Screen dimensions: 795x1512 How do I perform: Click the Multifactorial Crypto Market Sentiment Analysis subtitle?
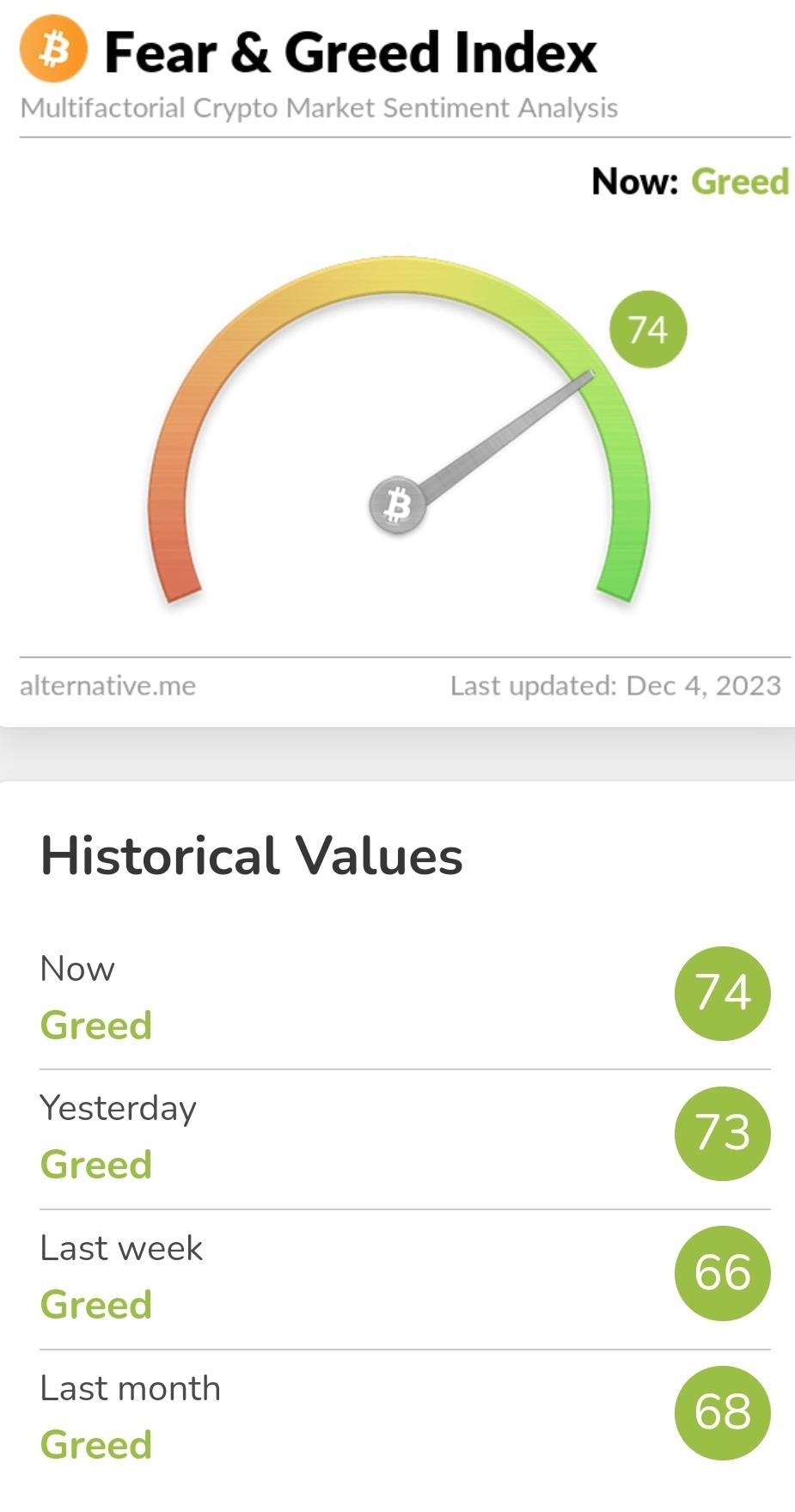(x=319, y=108)
